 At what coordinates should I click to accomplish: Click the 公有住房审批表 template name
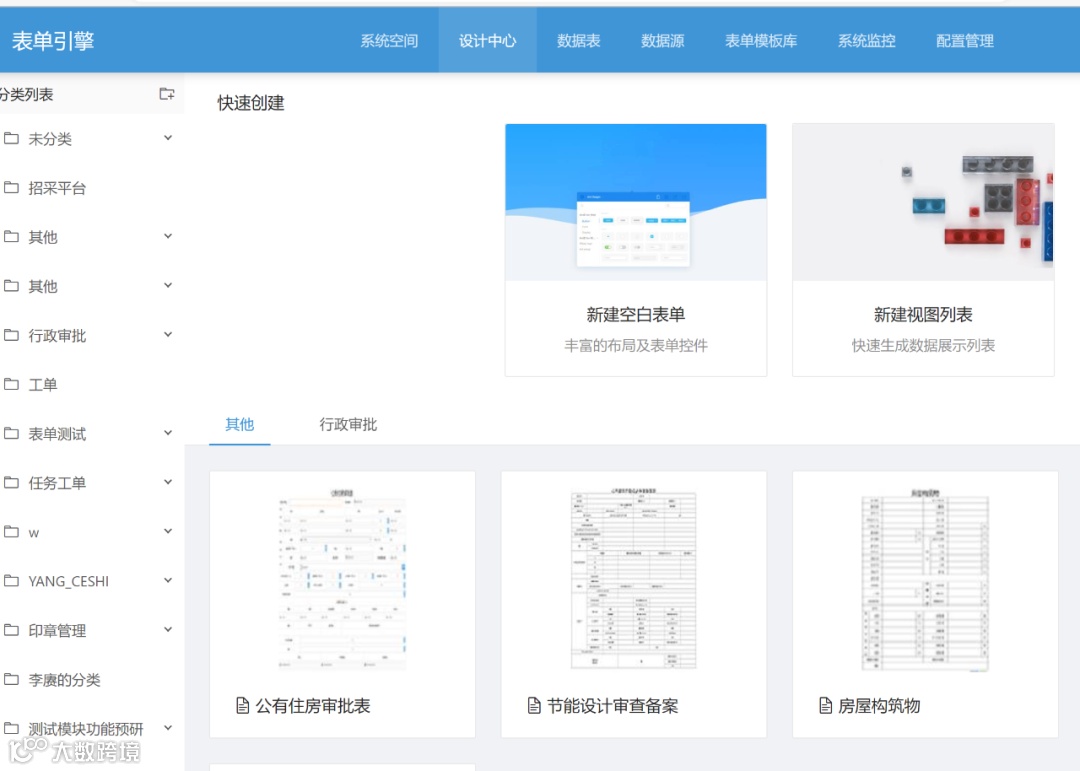click(313, 706)
